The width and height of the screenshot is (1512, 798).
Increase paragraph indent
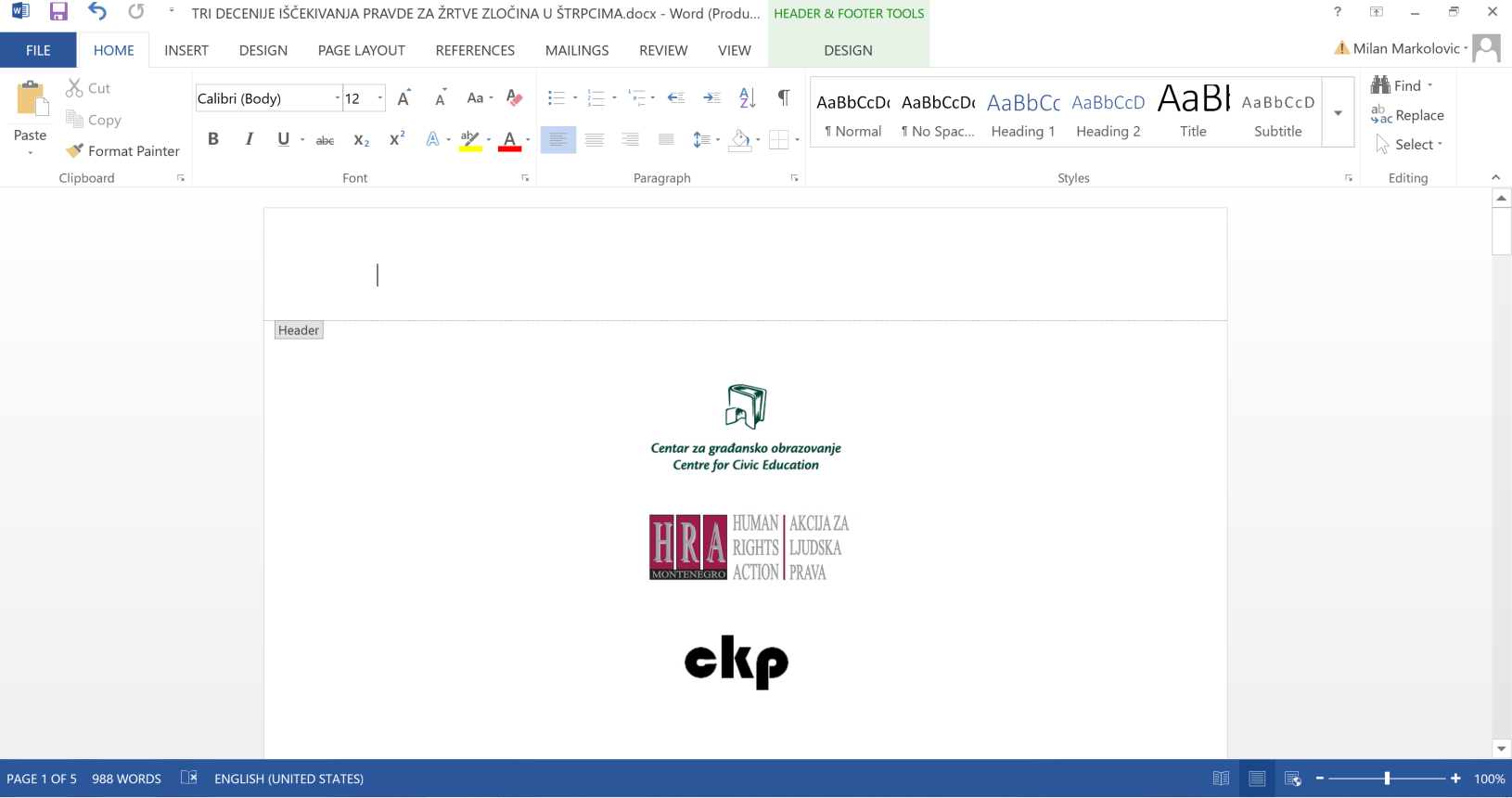(712, 98)
